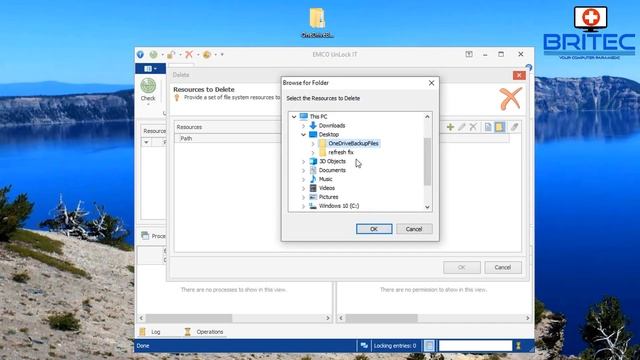Click the Processes panel header icon

point(145,236)
